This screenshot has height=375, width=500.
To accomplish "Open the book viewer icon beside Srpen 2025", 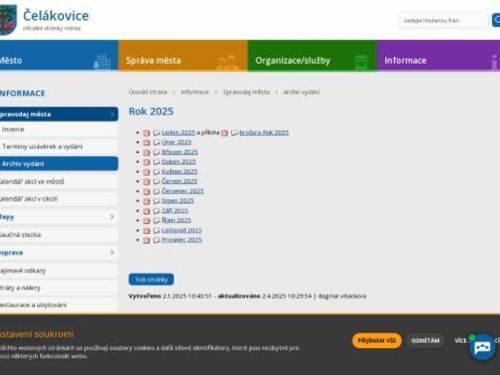I will pyautogui.click(x=156, y=201).
